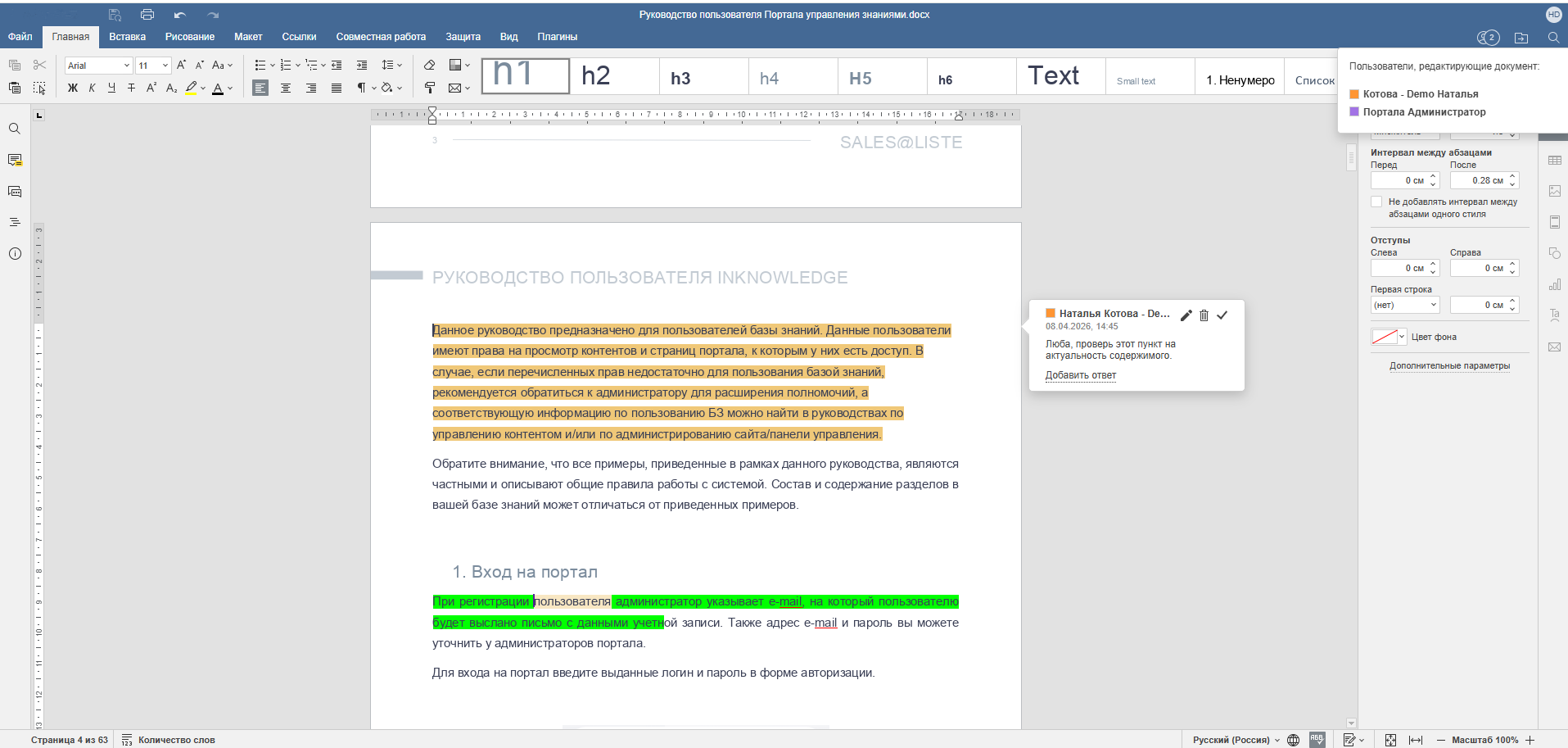Open the Navigation headings panel icon
This screenshot has width=1568, height=748.
click(x=15, y=222)
